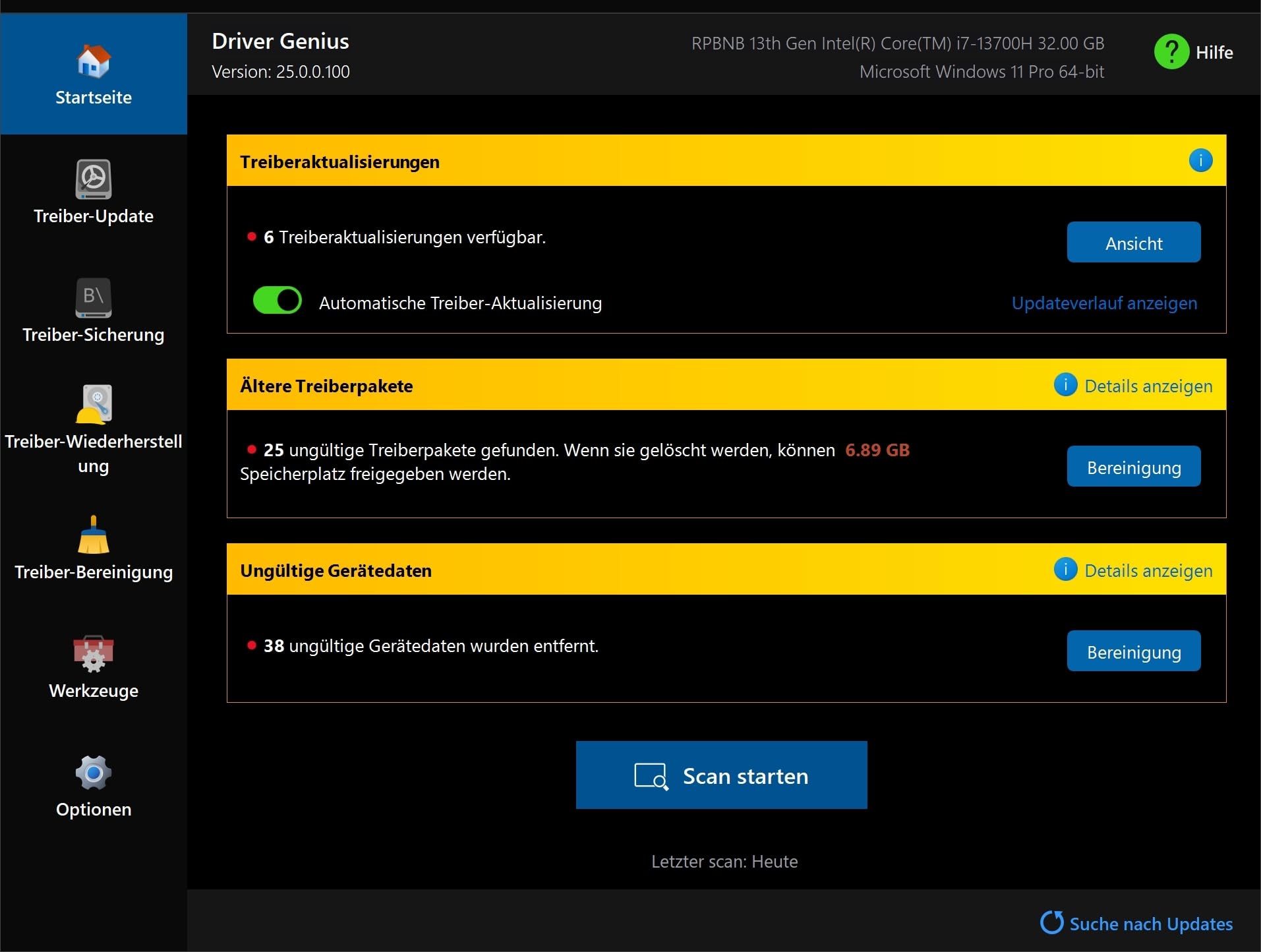The width and height of the screenshot is (1261, 952).
Task: Click the Automatische Treiber-Aktualisierung label
Action: click(460, 303)
